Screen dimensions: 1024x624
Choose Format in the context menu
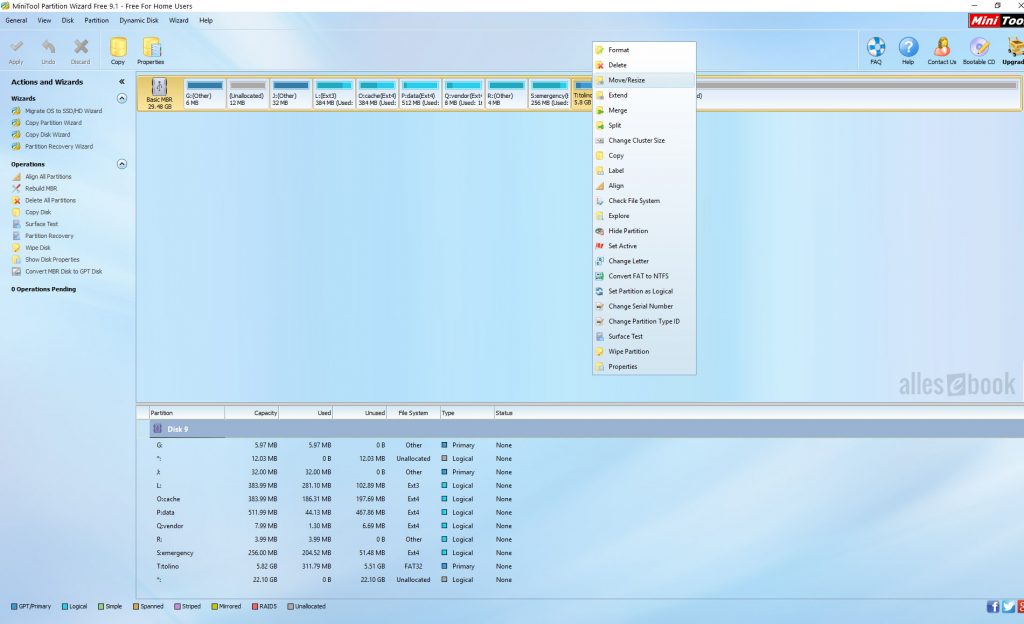point(644,50)
